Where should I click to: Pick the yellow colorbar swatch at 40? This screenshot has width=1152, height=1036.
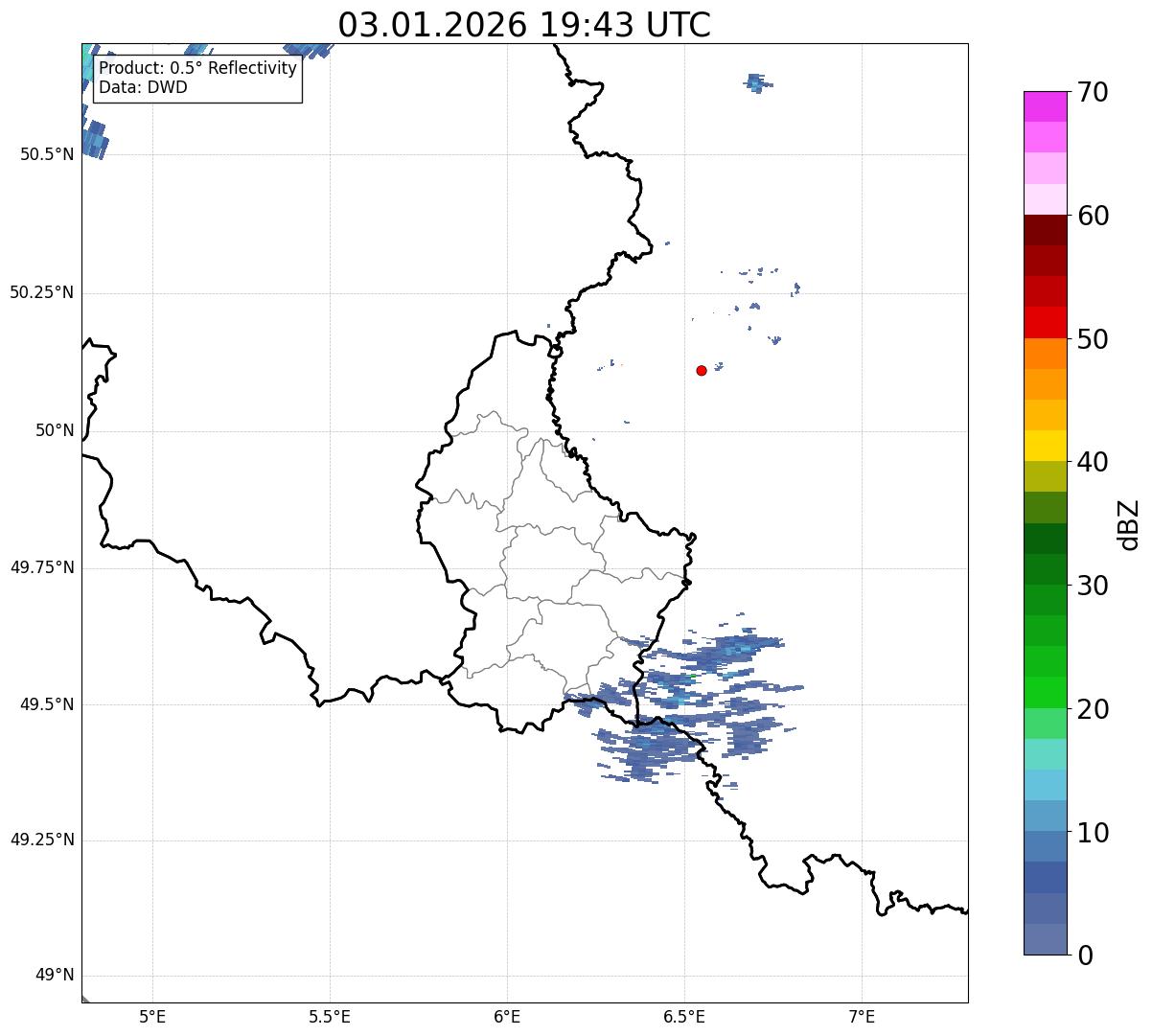(x=1045, y=447)
